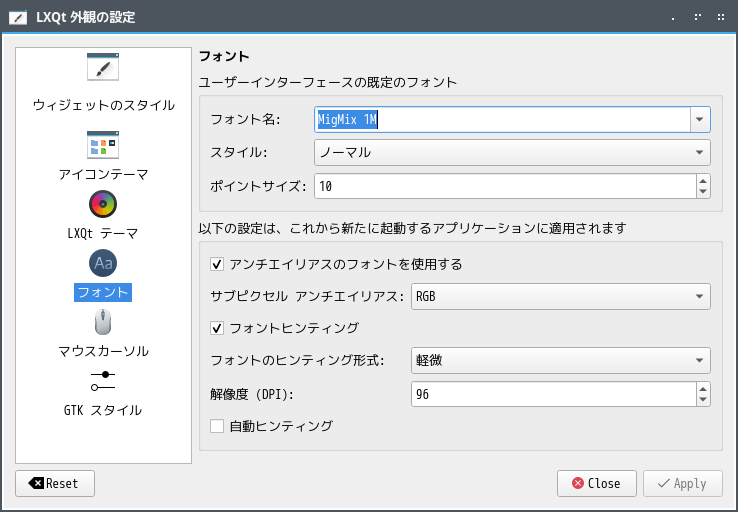Viewport: 738px width, 512px height.
Task: Select the アイコンテーマ (icon theme) icon
Action: [103, 145]
